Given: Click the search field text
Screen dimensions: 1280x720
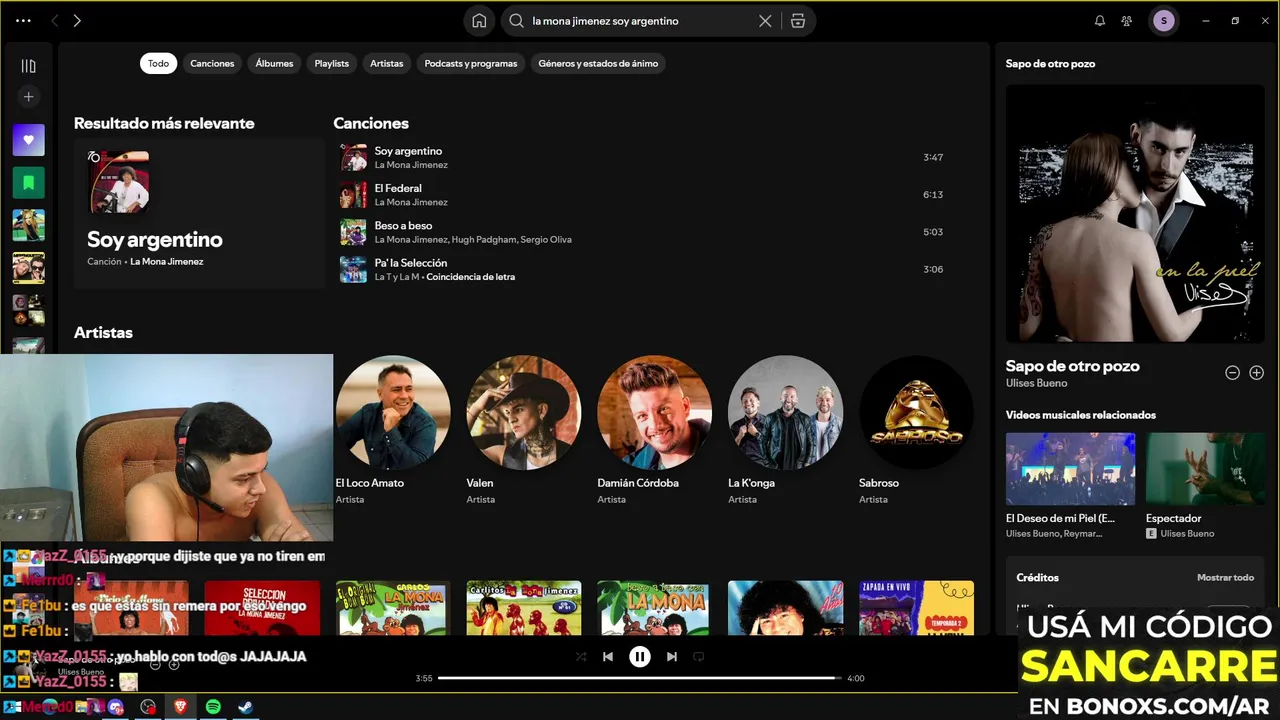Looking at the screenshot, I should (x=605, y=21).
